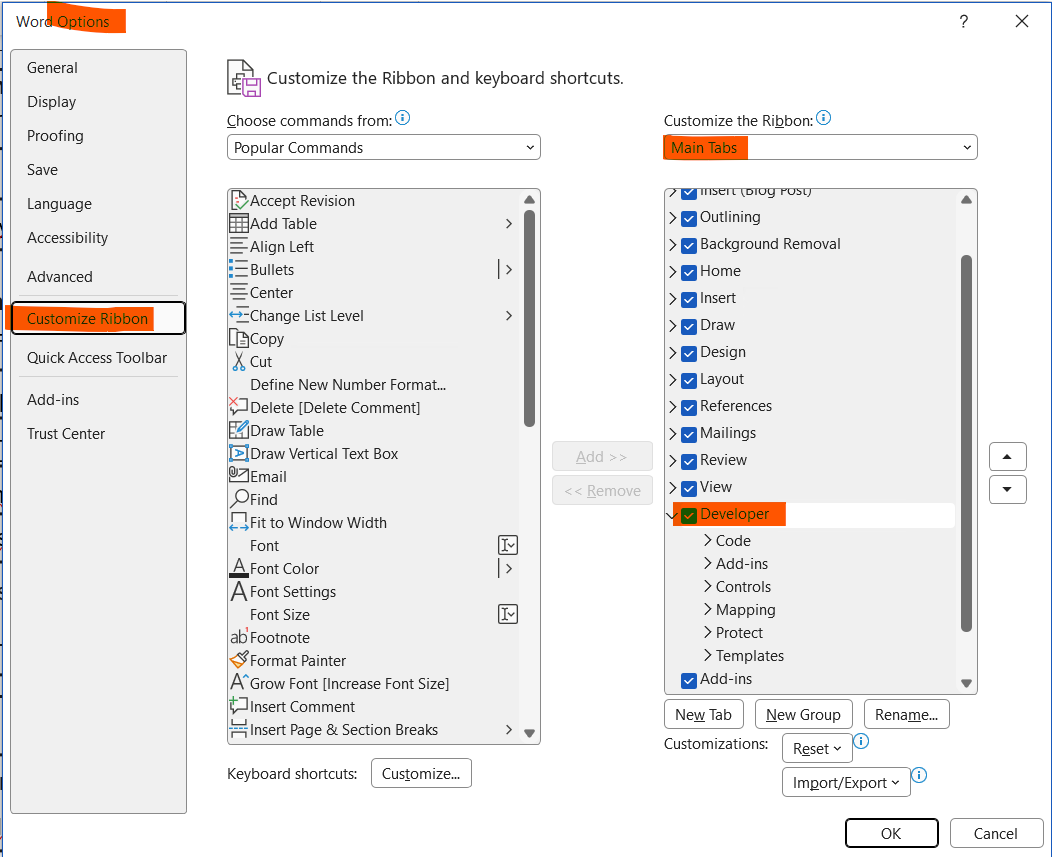This screenshot has height=857, width=1052.
Task: Open the Main Tabs dropdown
Action: pos(819,147)
